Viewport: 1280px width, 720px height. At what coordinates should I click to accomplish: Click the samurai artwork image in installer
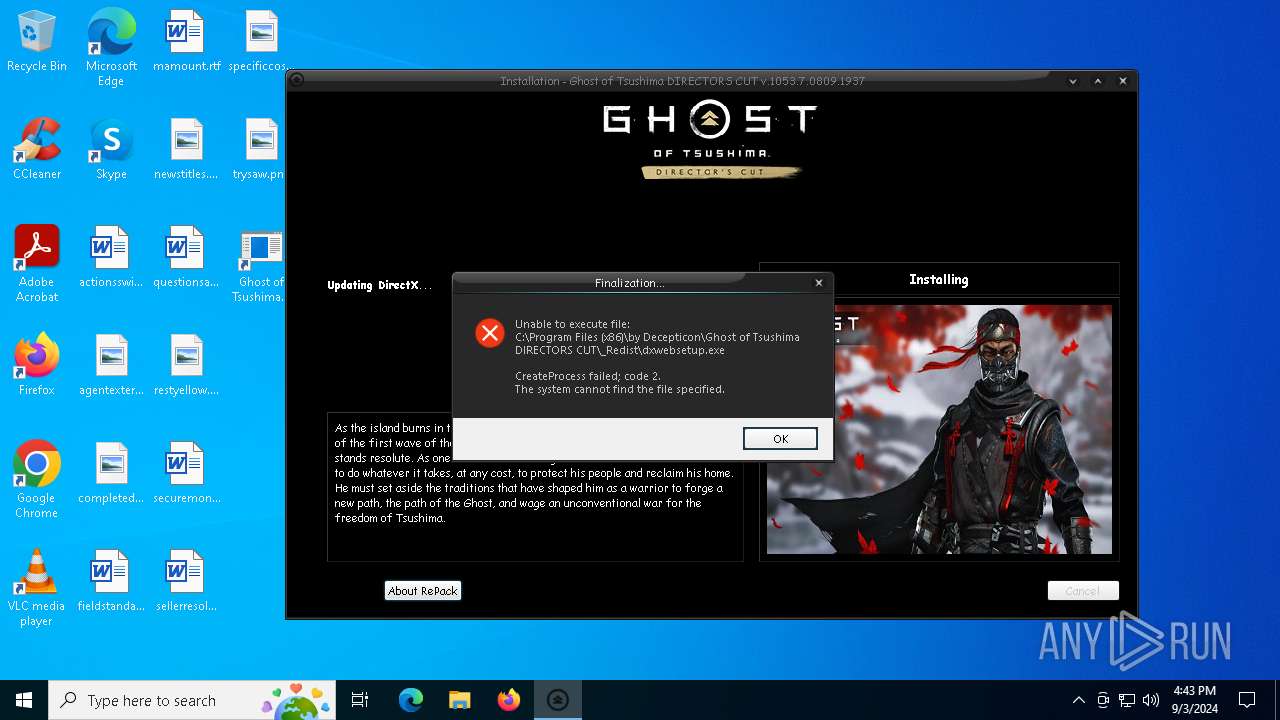939,430
